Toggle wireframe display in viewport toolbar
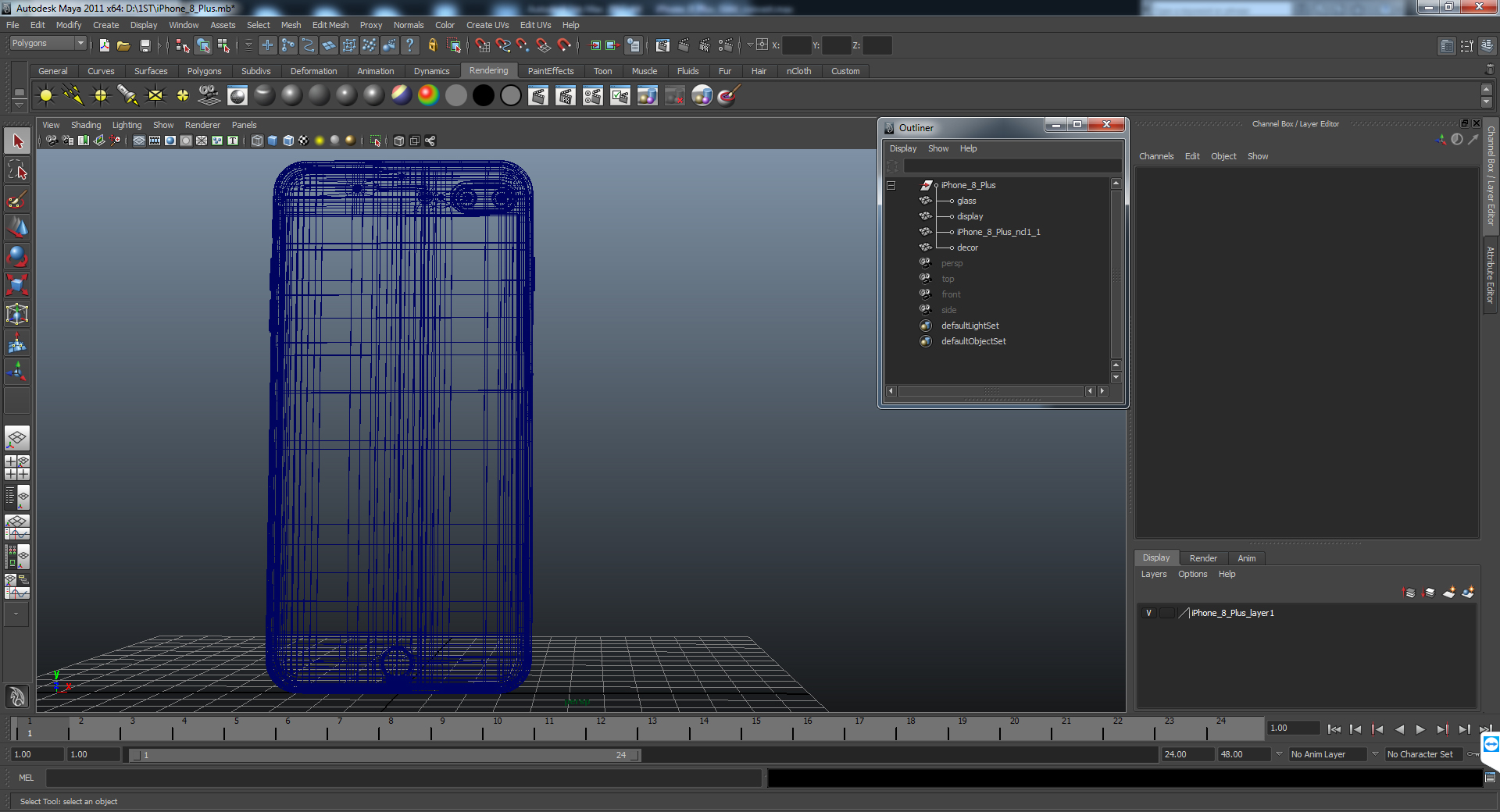 click(257, 141)
